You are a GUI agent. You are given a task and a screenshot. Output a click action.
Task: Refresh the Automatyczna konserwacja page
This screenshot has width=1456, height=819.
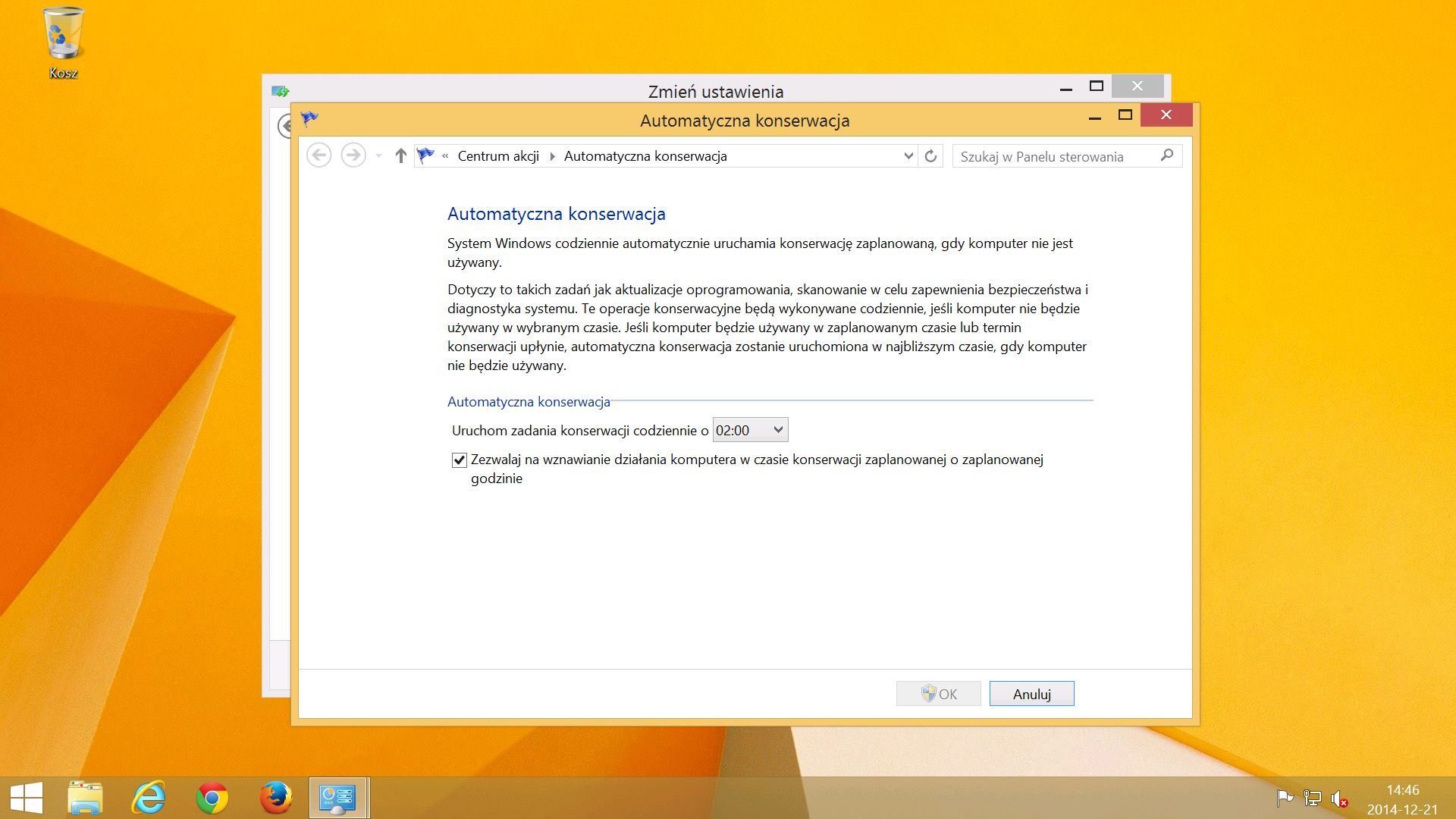(x=930, y=156)
